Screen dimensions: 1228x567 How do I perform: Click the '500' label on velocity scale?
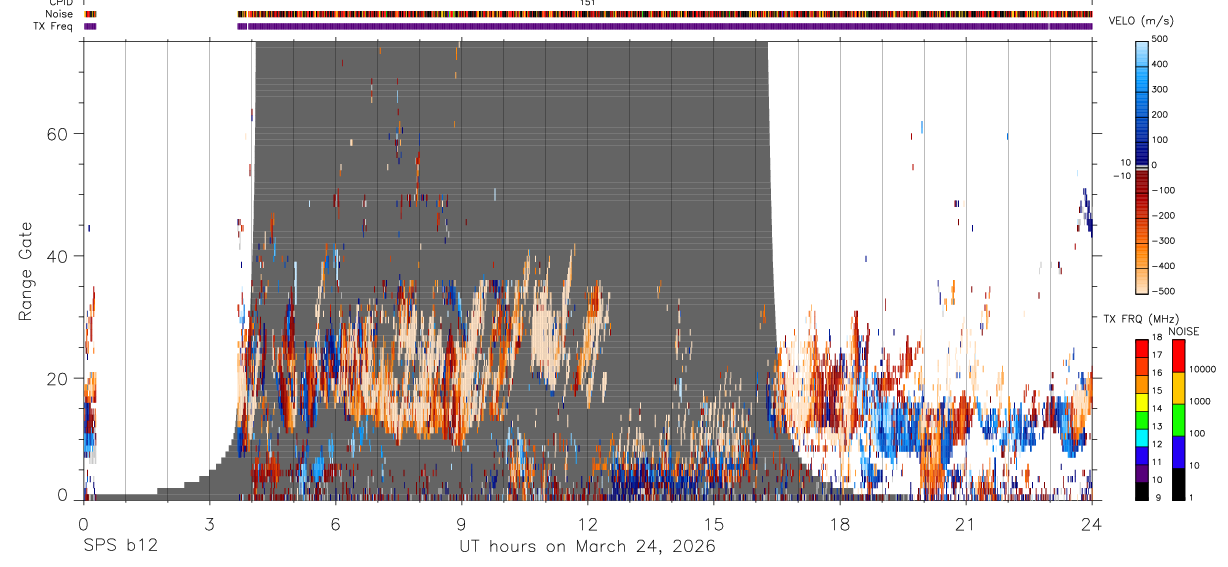coord(1162,39)
